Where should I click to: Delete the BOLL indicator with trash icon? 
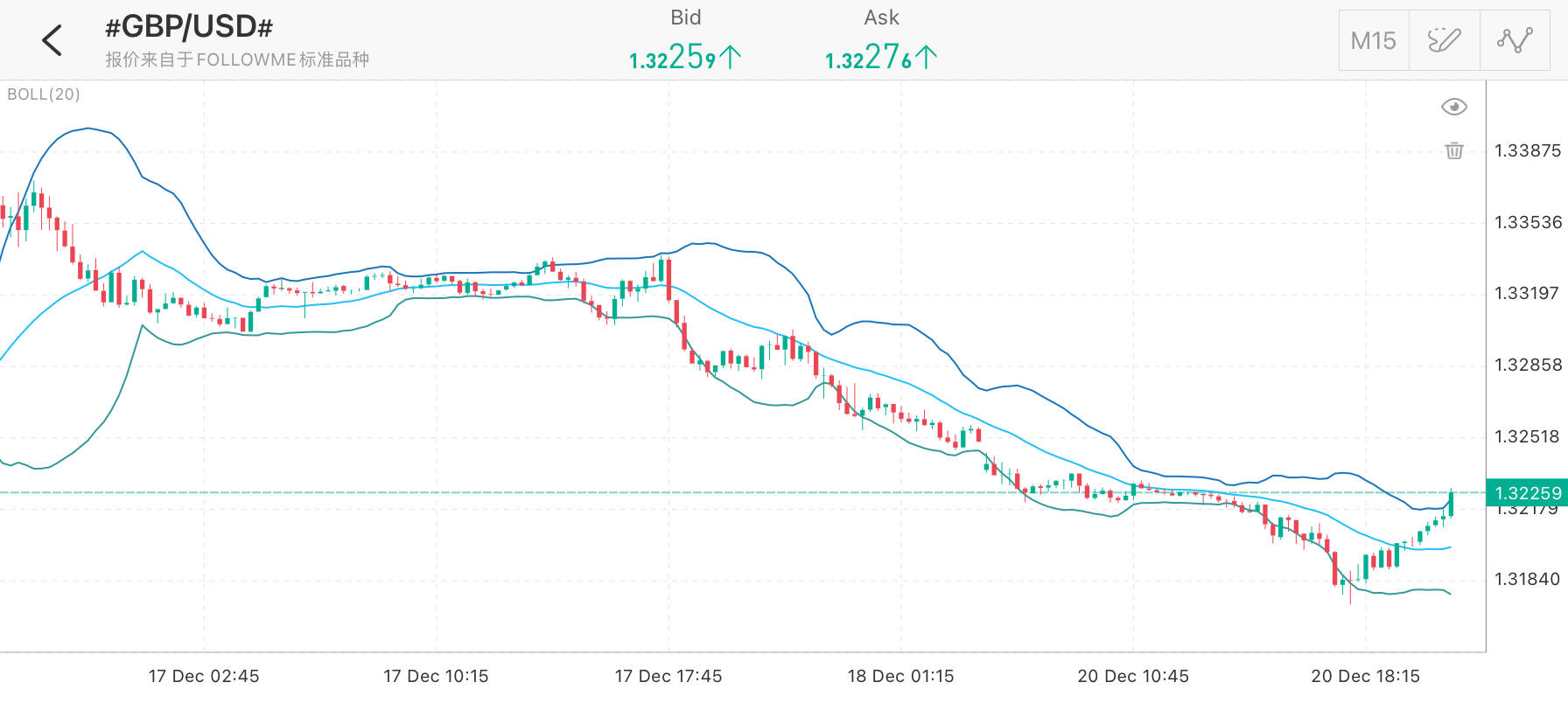1454,150
